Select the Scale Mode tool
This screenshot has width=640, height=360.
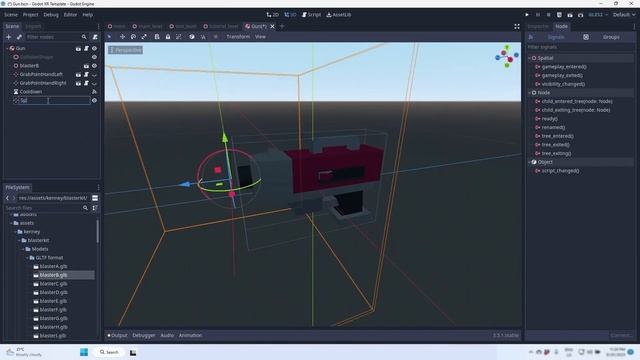pos(144,37)
